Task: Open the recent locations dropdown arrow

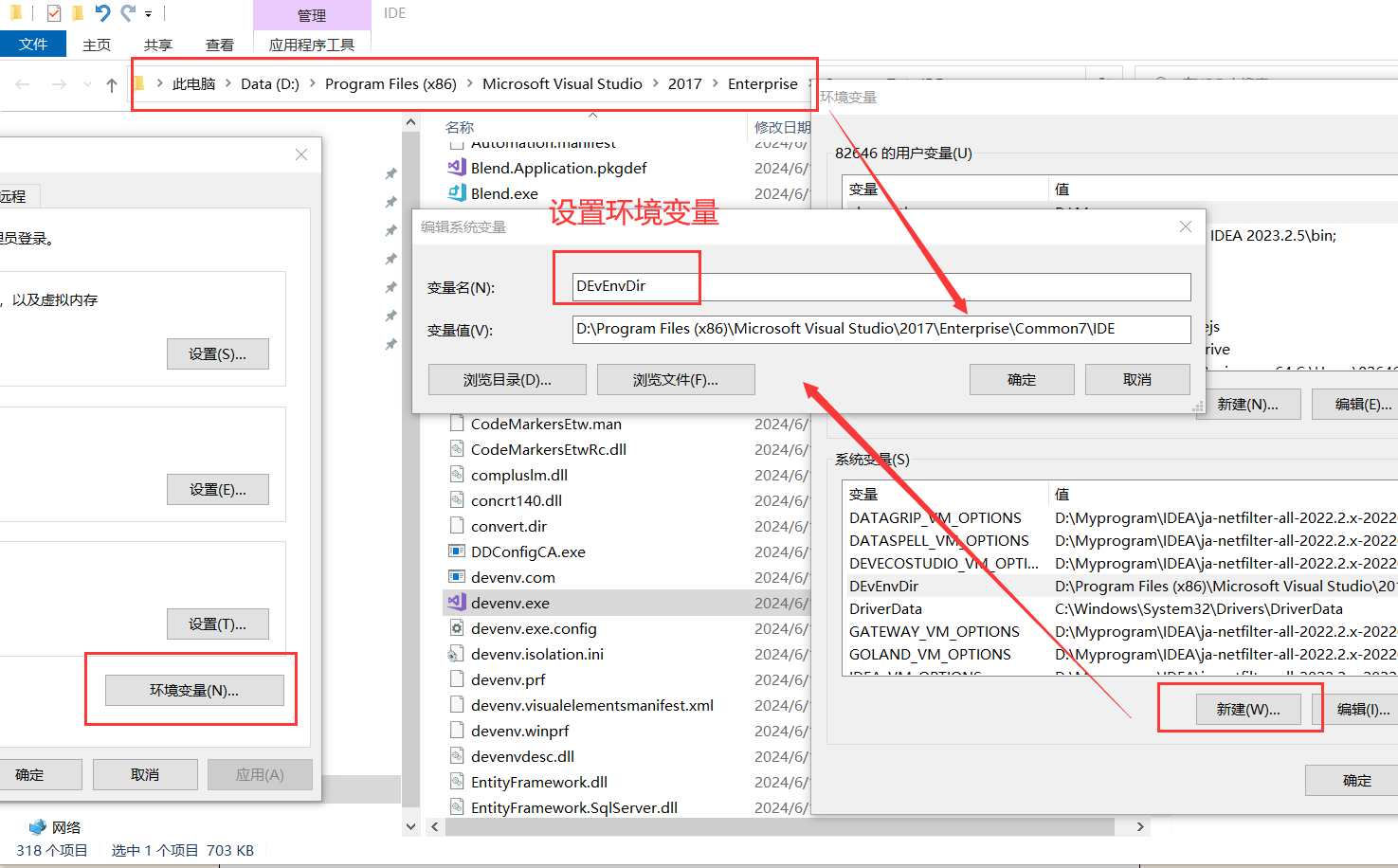Action: (x=87, y=84)
